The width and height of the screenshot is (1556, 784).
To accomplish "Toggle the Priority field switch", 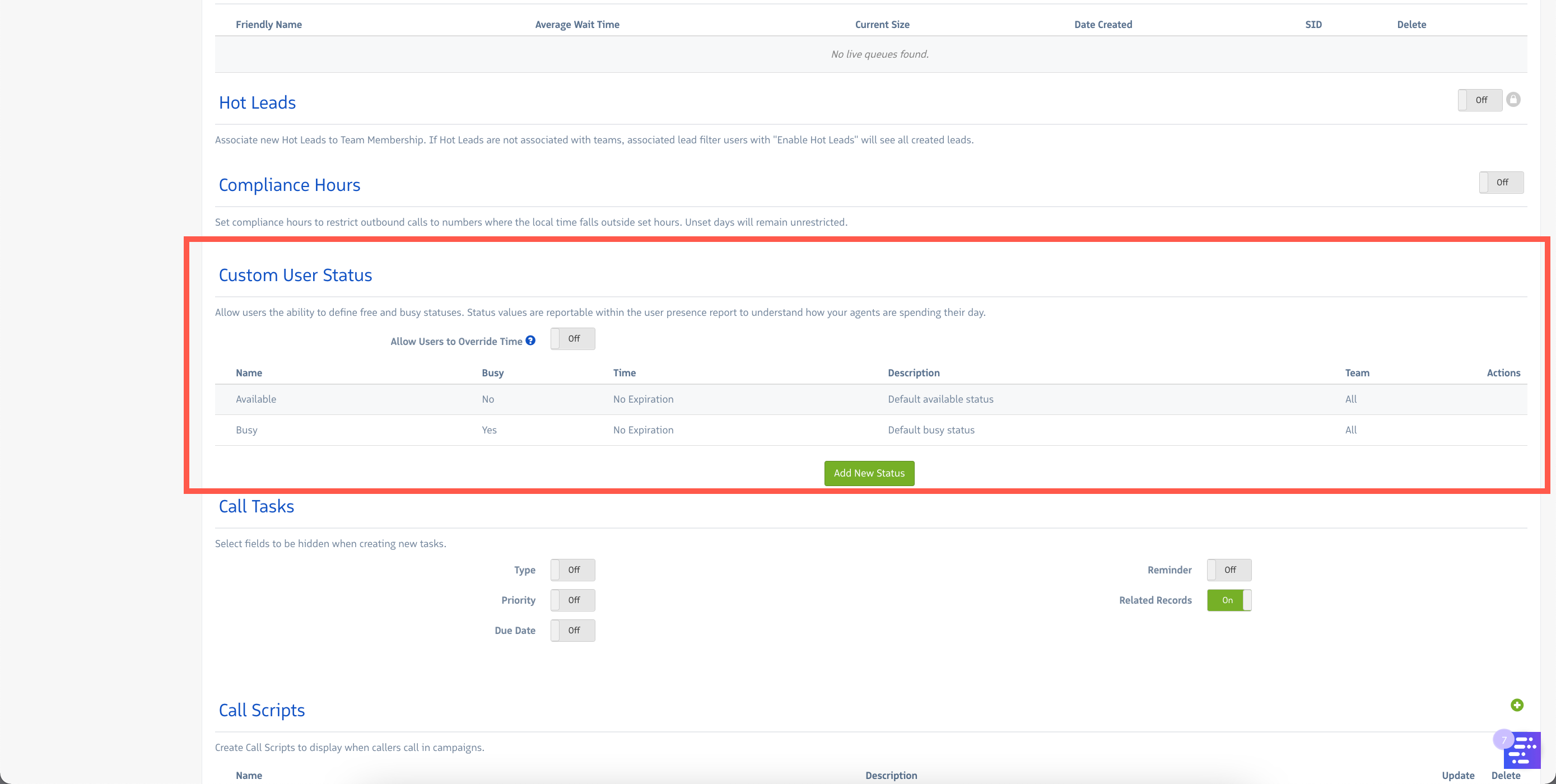I will (572, 600).
